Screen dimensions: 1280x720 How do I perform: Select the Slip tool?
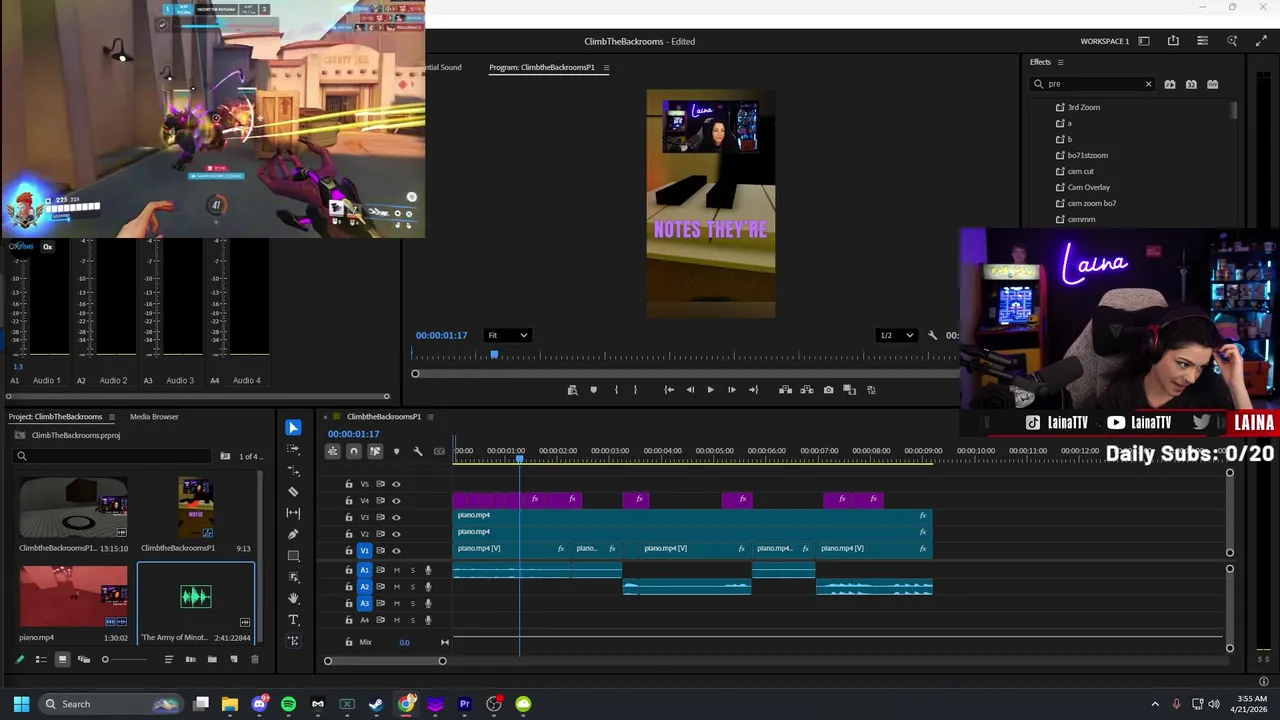coord(293,513)
